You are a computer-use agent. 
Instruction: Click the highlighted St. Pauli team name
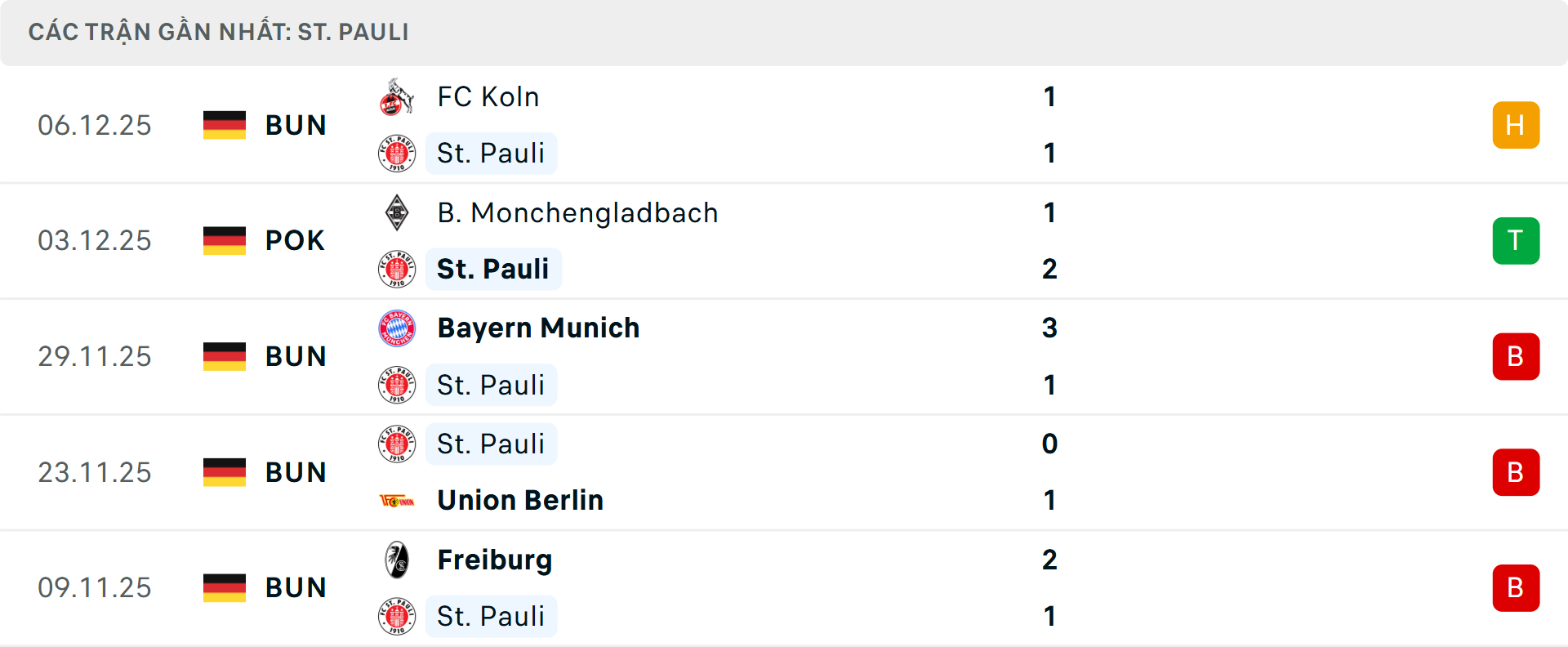pos(493,269)
